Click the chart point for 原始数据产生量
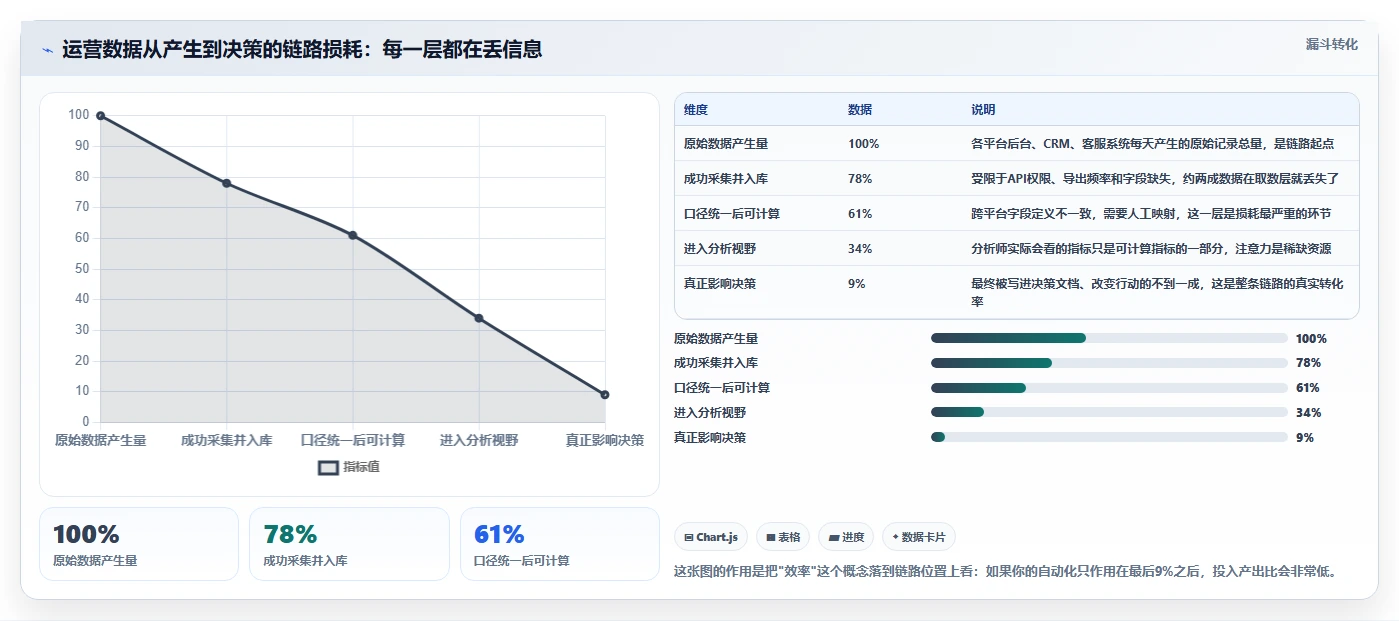The width and height of the screenshot is (1399, 621). tap(100, 116)
